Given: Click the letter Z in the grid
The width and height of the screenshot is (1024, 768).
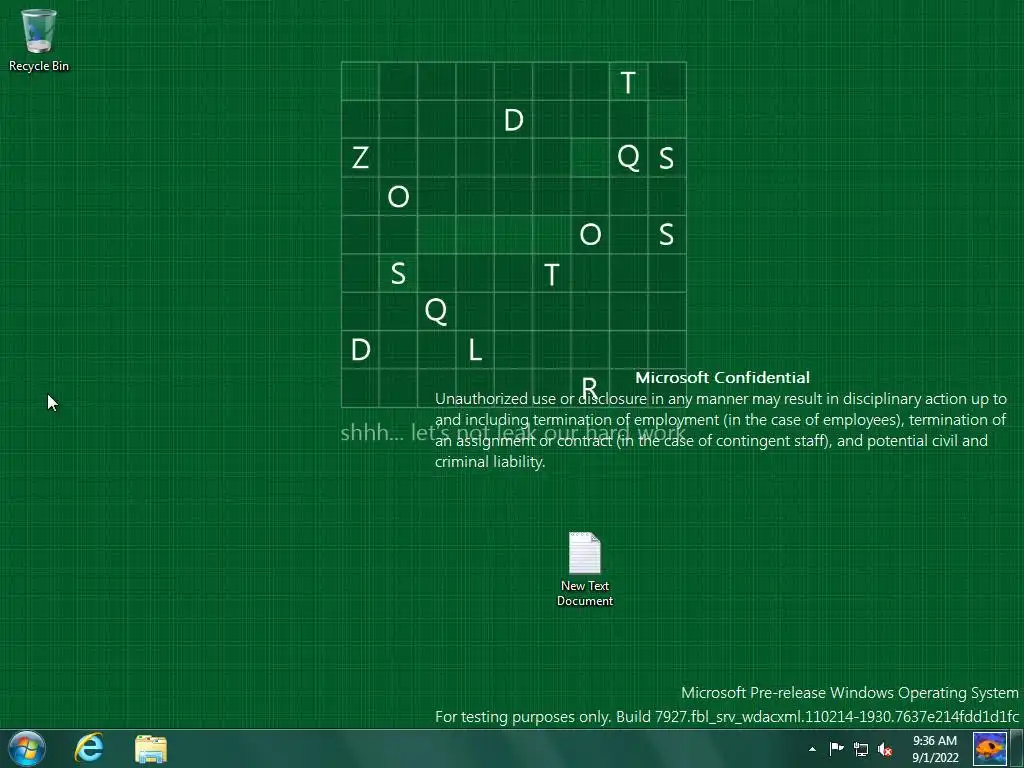Looking at the screenshot, I should pos(360,157).
